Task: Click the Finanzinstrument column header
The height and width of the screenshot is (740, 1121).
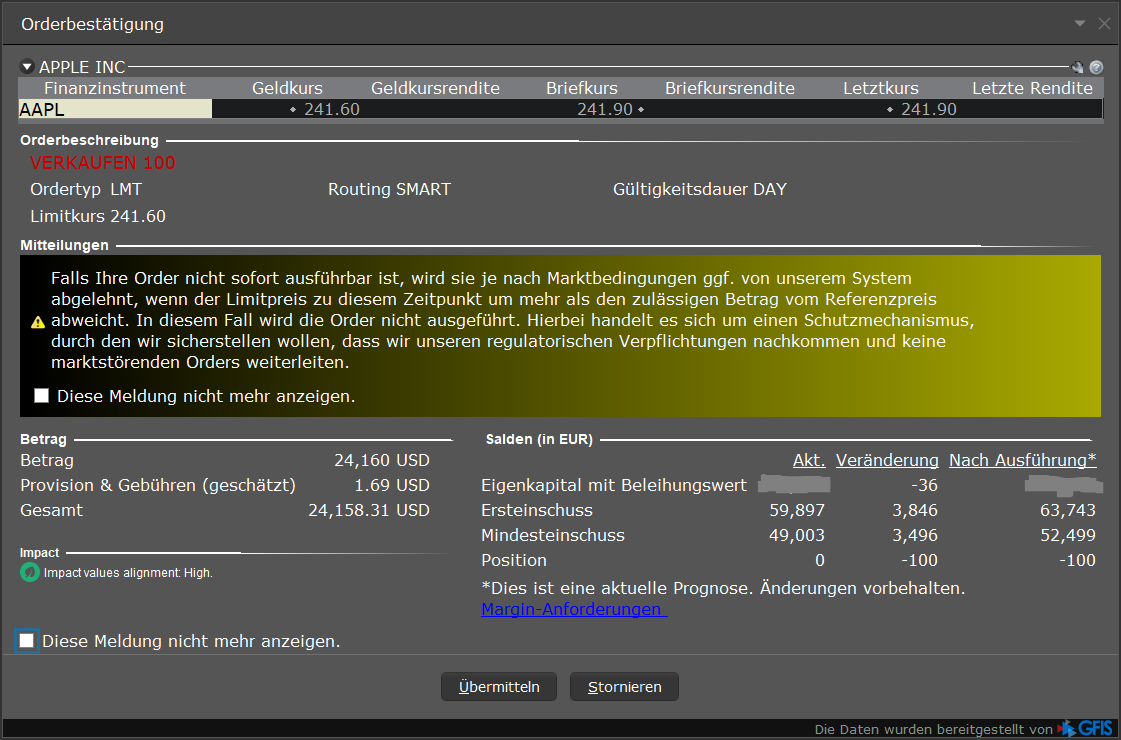Action: [x=115, y=88]
